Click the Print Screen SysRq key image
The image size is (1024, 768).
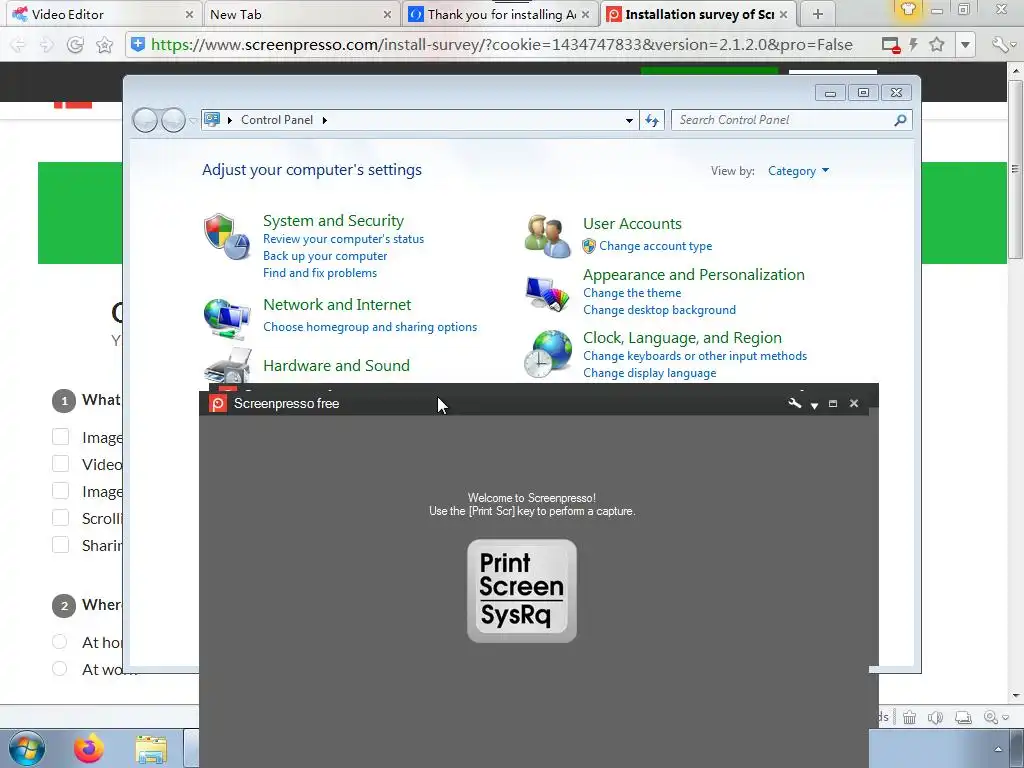pos(522,591)
